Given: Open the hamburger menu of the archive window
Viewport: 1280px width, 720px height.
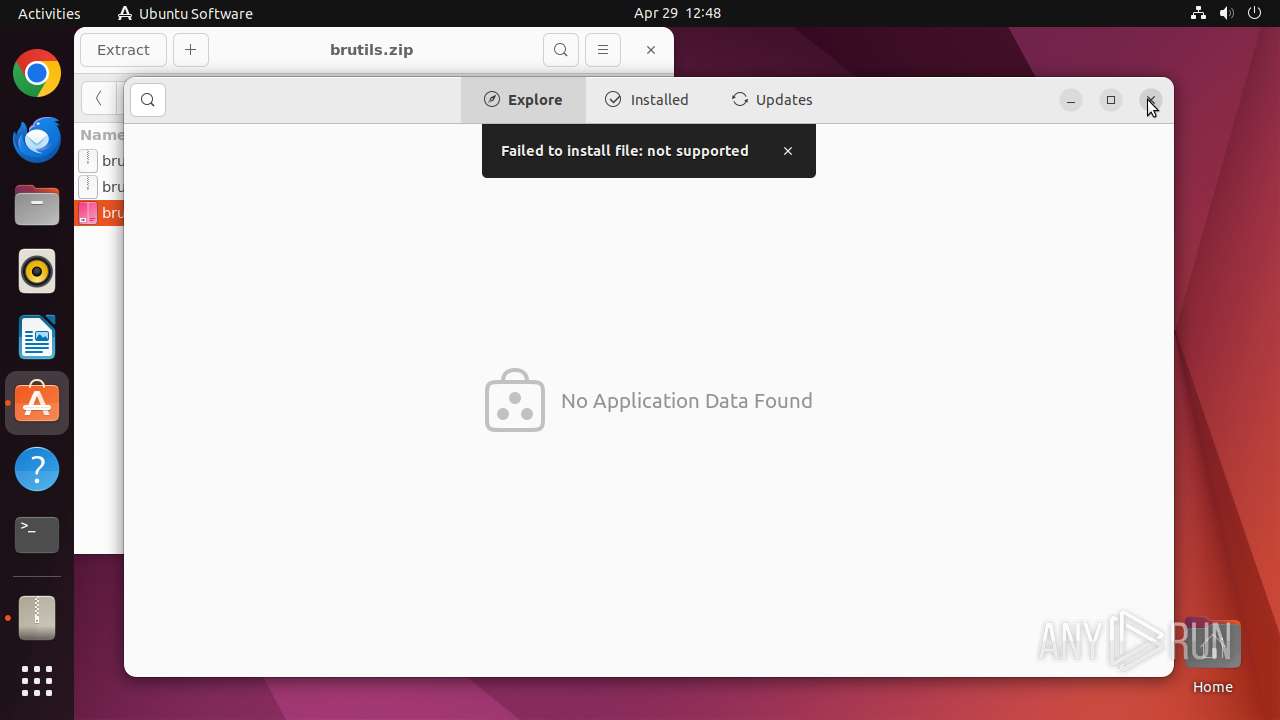Looking at the screenshot, I should tap(603, 50).
